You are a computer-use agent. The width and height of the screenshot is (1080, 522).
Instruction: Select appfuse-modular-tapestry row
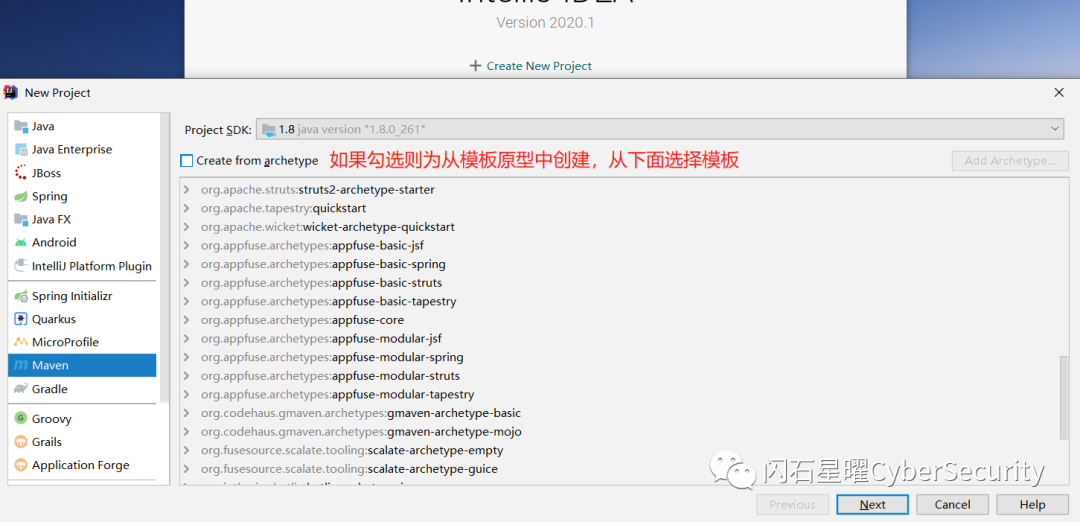point(619,395)
